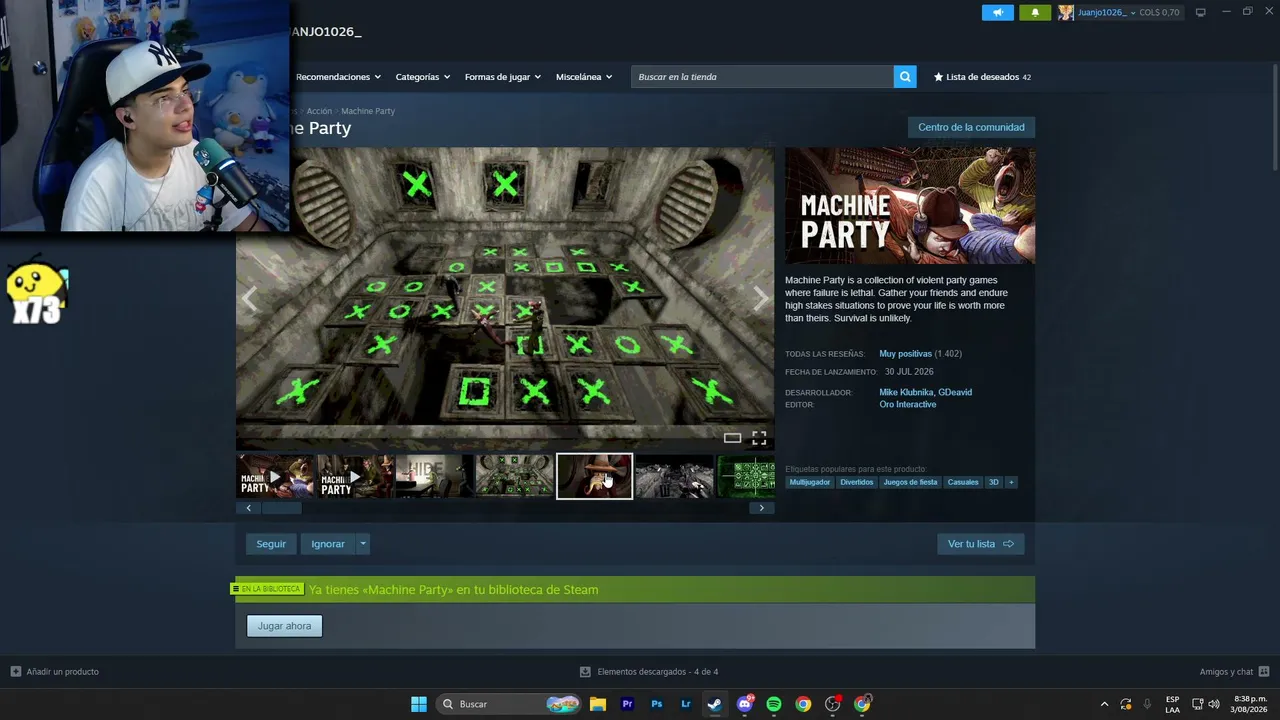Open developer Mike Klubnika link
This screenshot has width=1280, height=720.
[x=906, y=392]
